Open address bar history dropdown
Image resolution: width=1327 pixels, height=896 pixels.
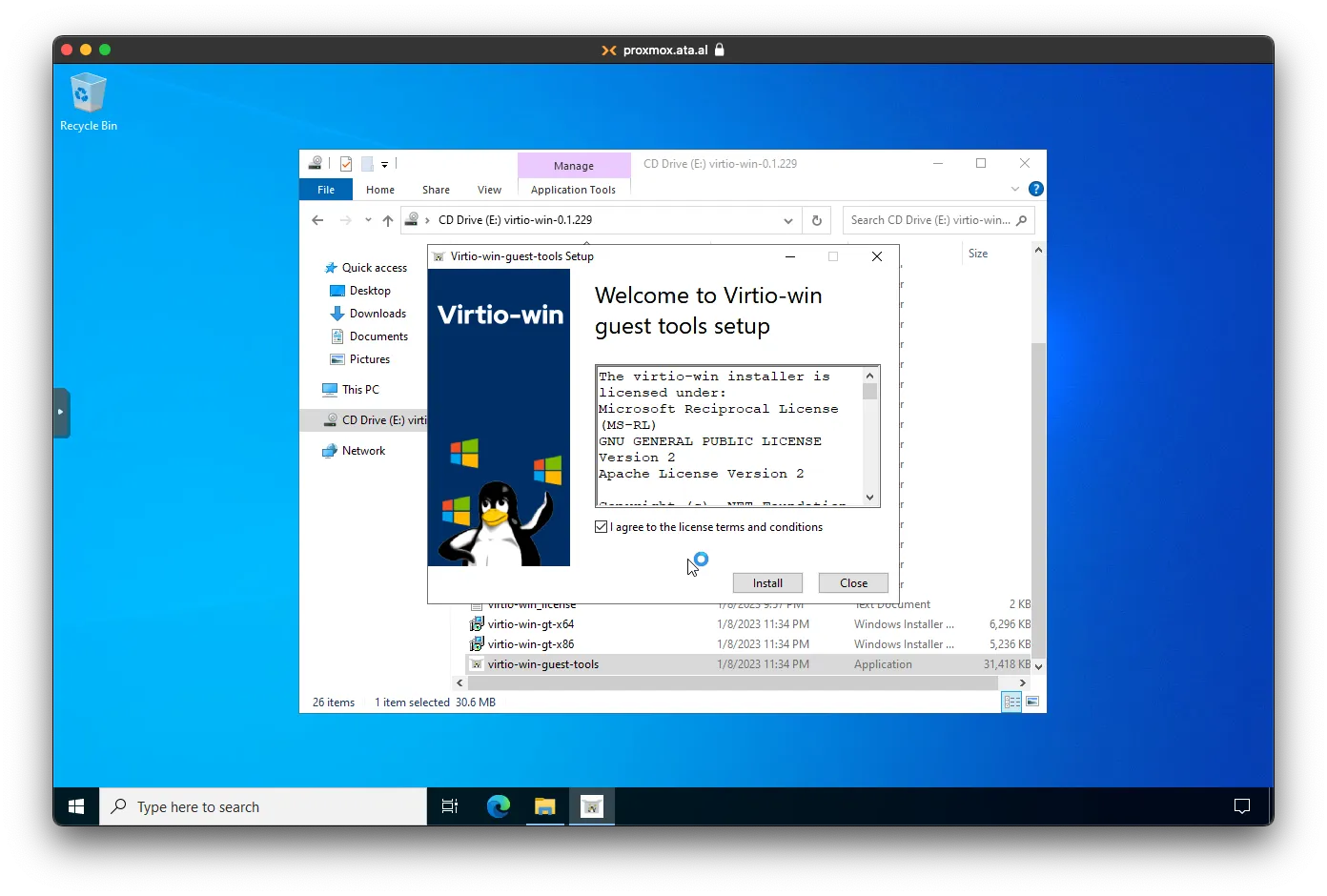point(787,220)
